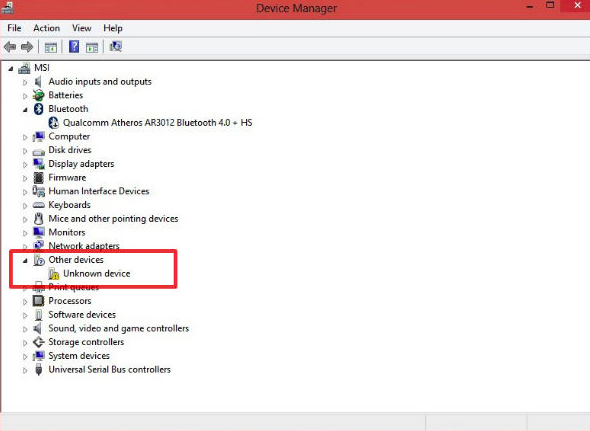590x431 pixels.
Task: Open the blue Help toolbar icon
Action: [x=74, y=47]
